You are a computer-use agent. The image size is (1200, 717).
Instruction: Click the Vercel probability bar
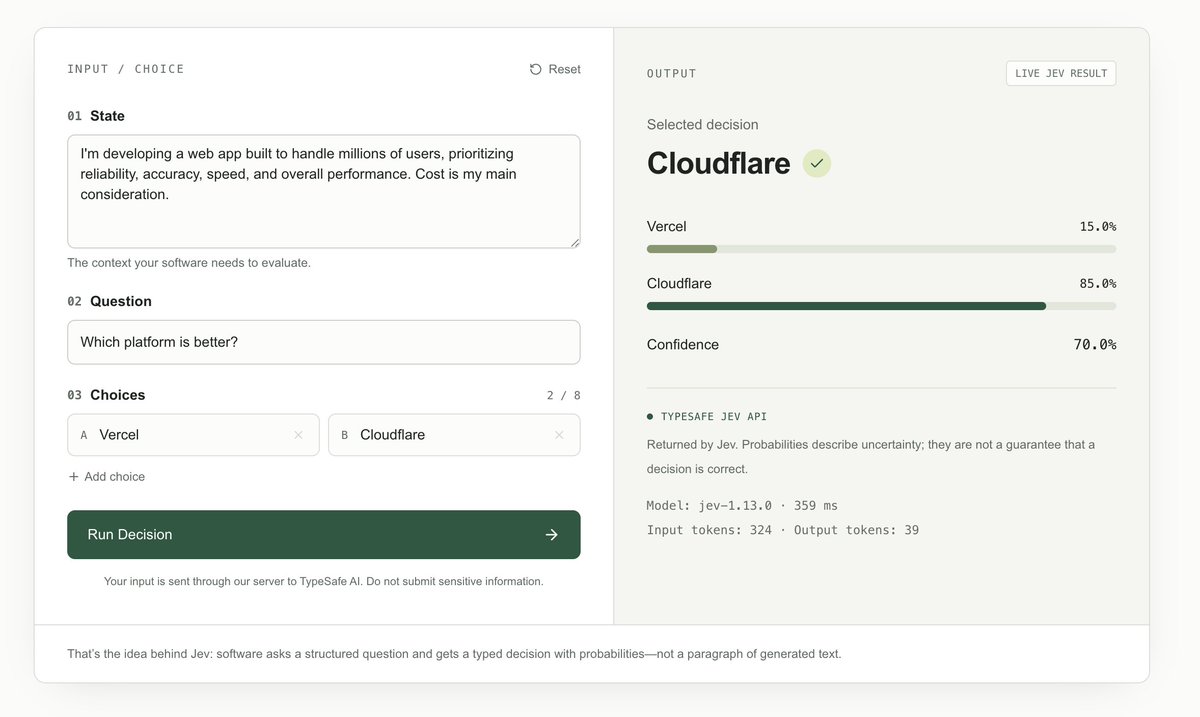click(881, 249)
